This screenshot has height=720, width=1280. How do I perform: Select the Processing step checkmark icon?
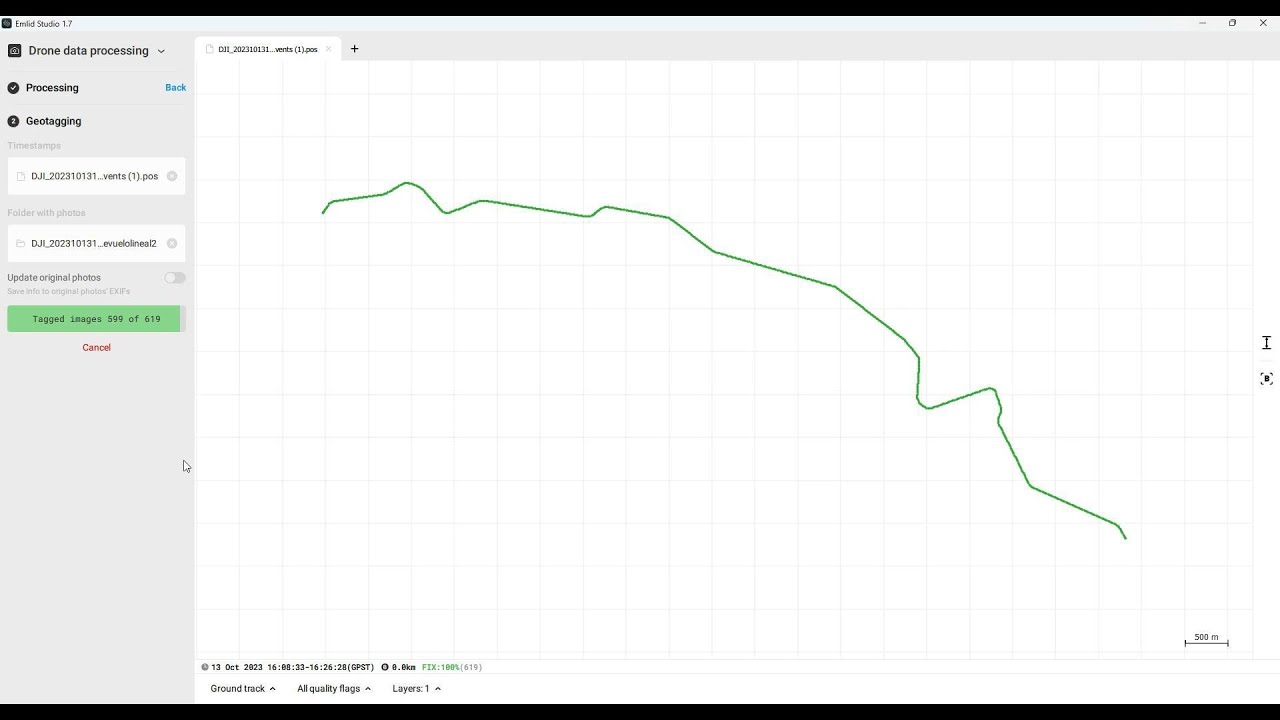pos(13,88)
